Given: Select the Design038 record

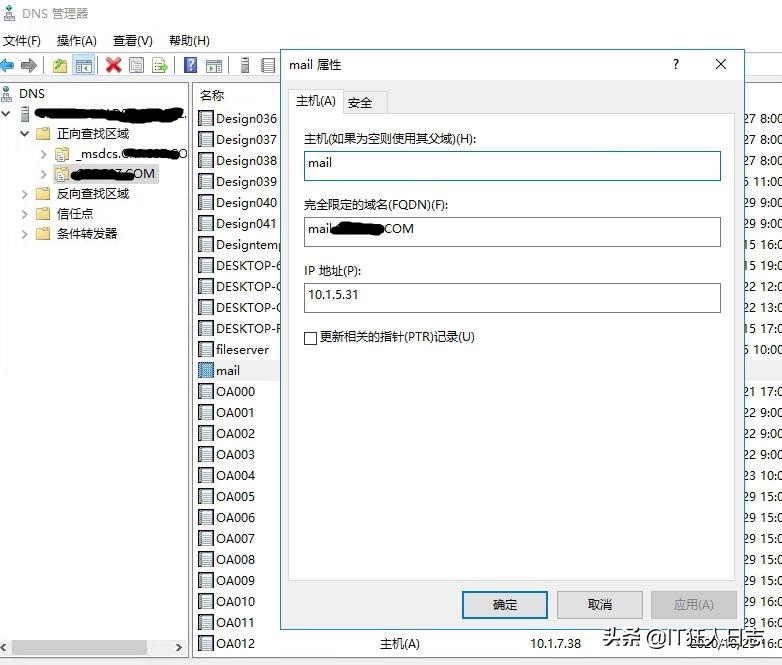Looking at the screenshot, I should coord(237,160).
